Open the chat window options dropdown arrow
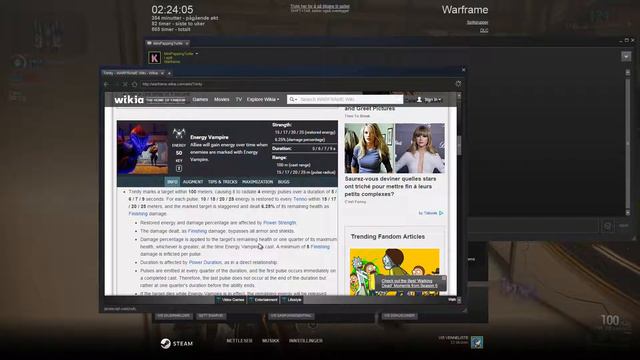 click(x=626, y=56)
